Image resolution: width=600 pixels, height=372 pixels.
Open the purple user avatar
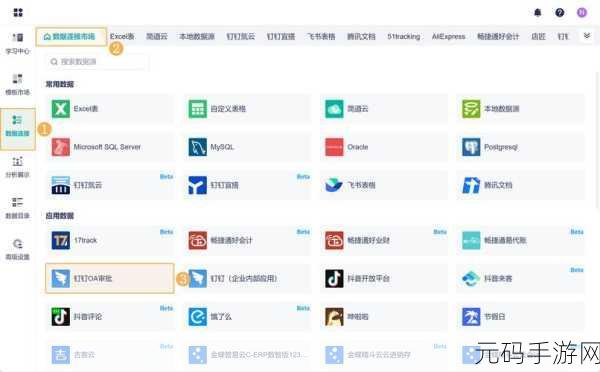point(582,13)
